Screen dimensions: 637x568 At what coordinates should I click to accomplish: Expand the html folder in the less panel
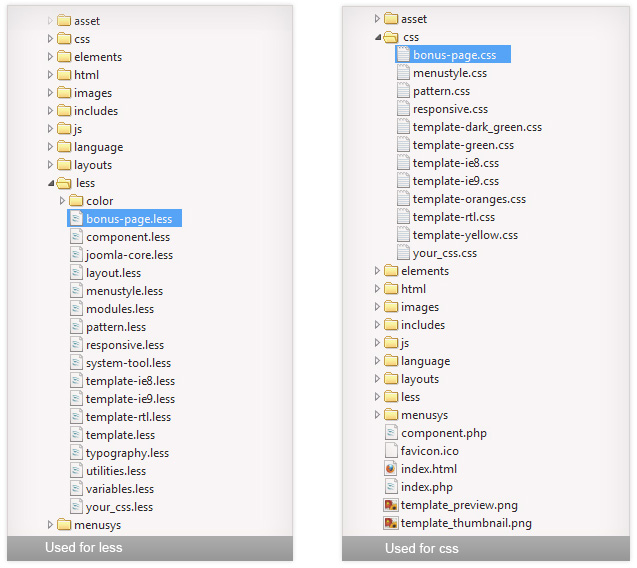50,74
